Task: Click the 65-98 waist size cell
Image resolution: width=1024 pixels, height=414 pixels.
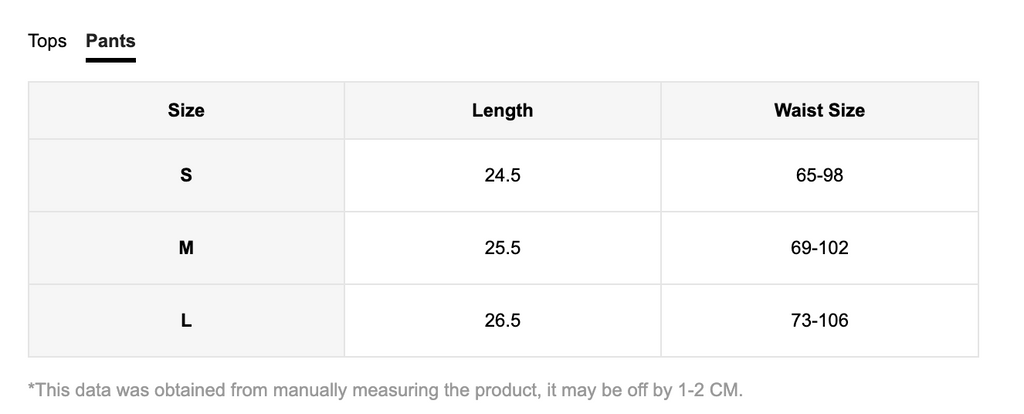Action: coord(820,175)
